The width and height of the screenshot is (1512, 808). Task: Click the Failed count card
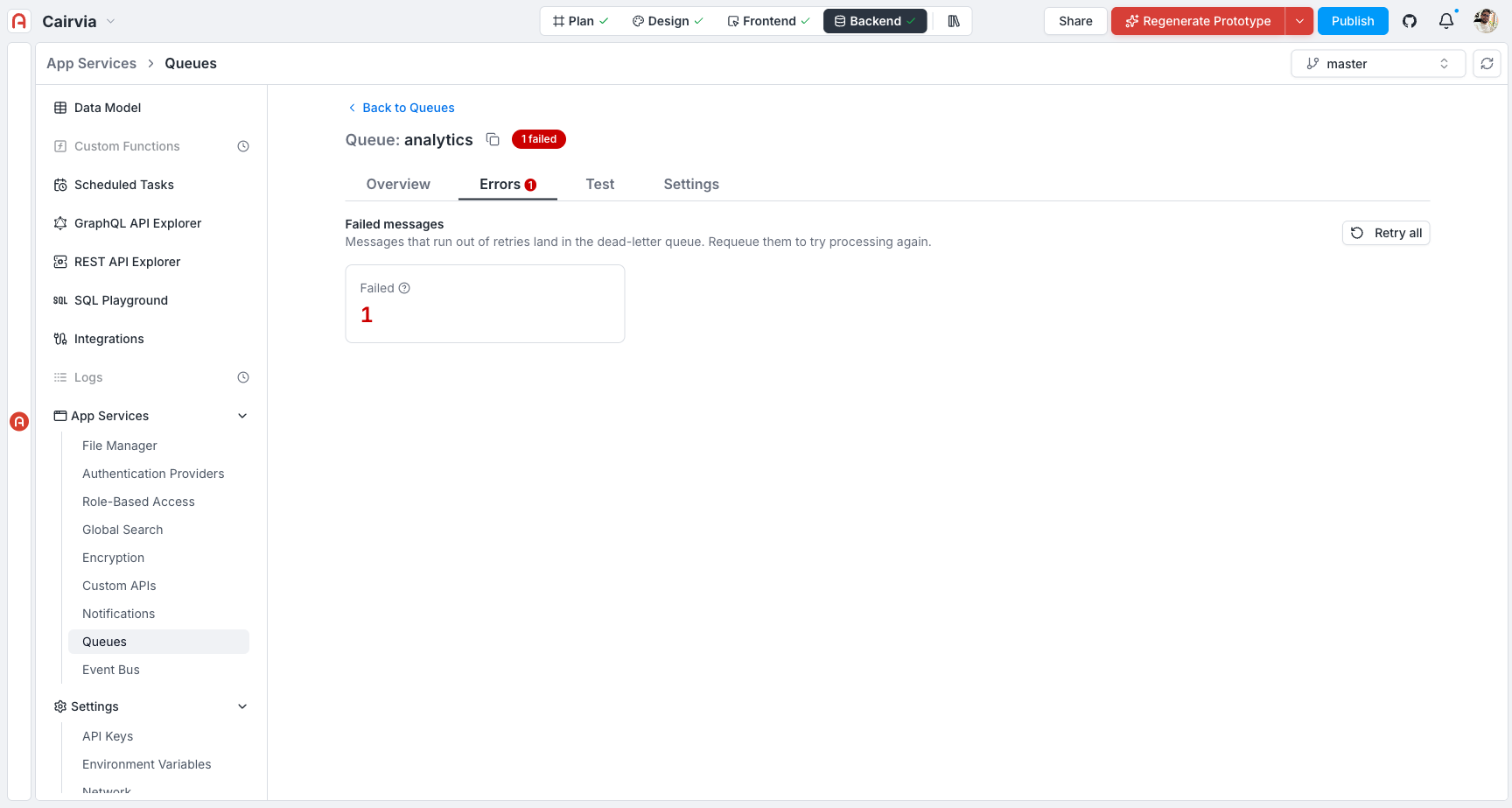point(485,304)
